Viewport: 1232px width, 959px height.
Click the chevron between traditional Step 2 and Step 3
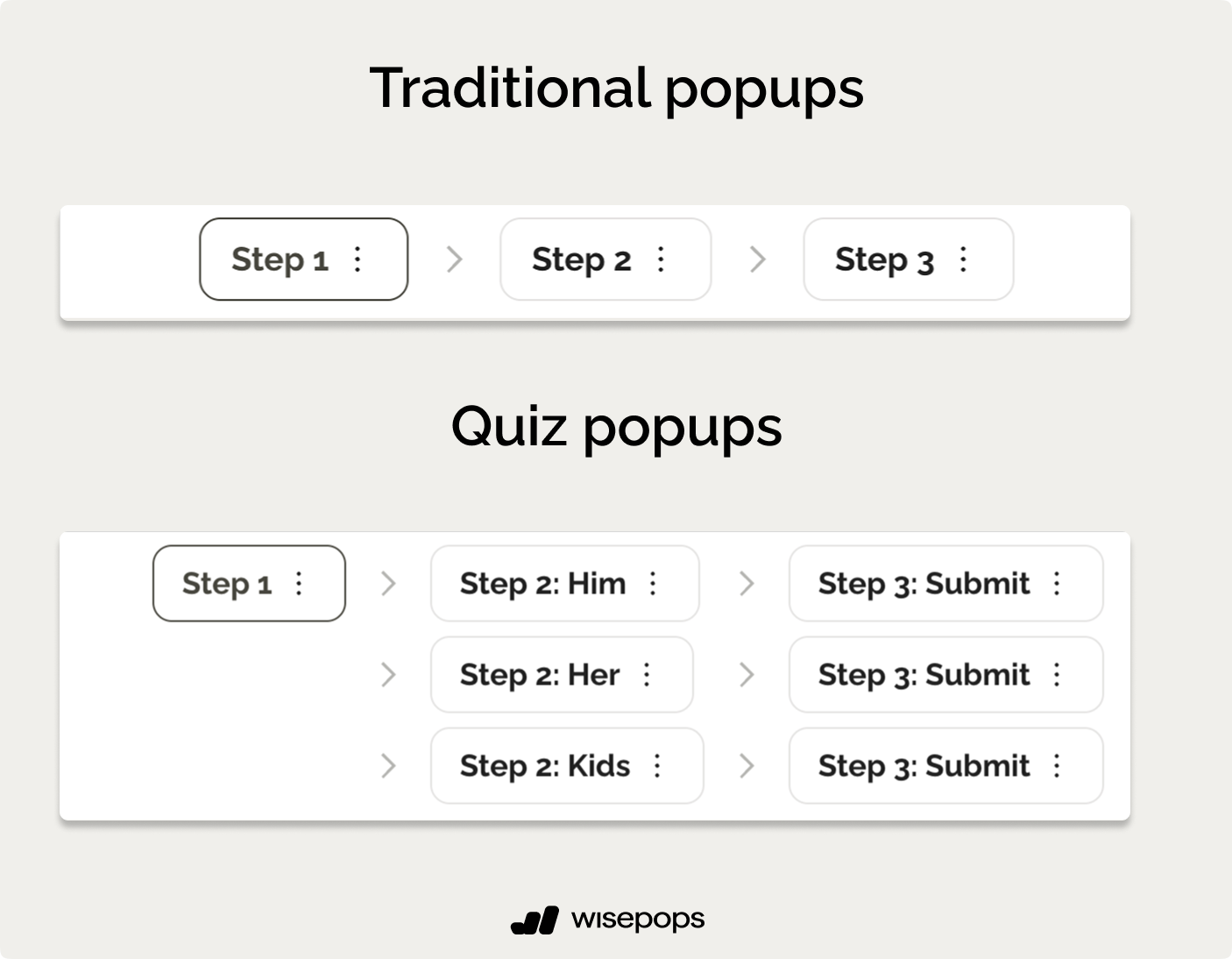pyautogui.click(x=758, y=259)
